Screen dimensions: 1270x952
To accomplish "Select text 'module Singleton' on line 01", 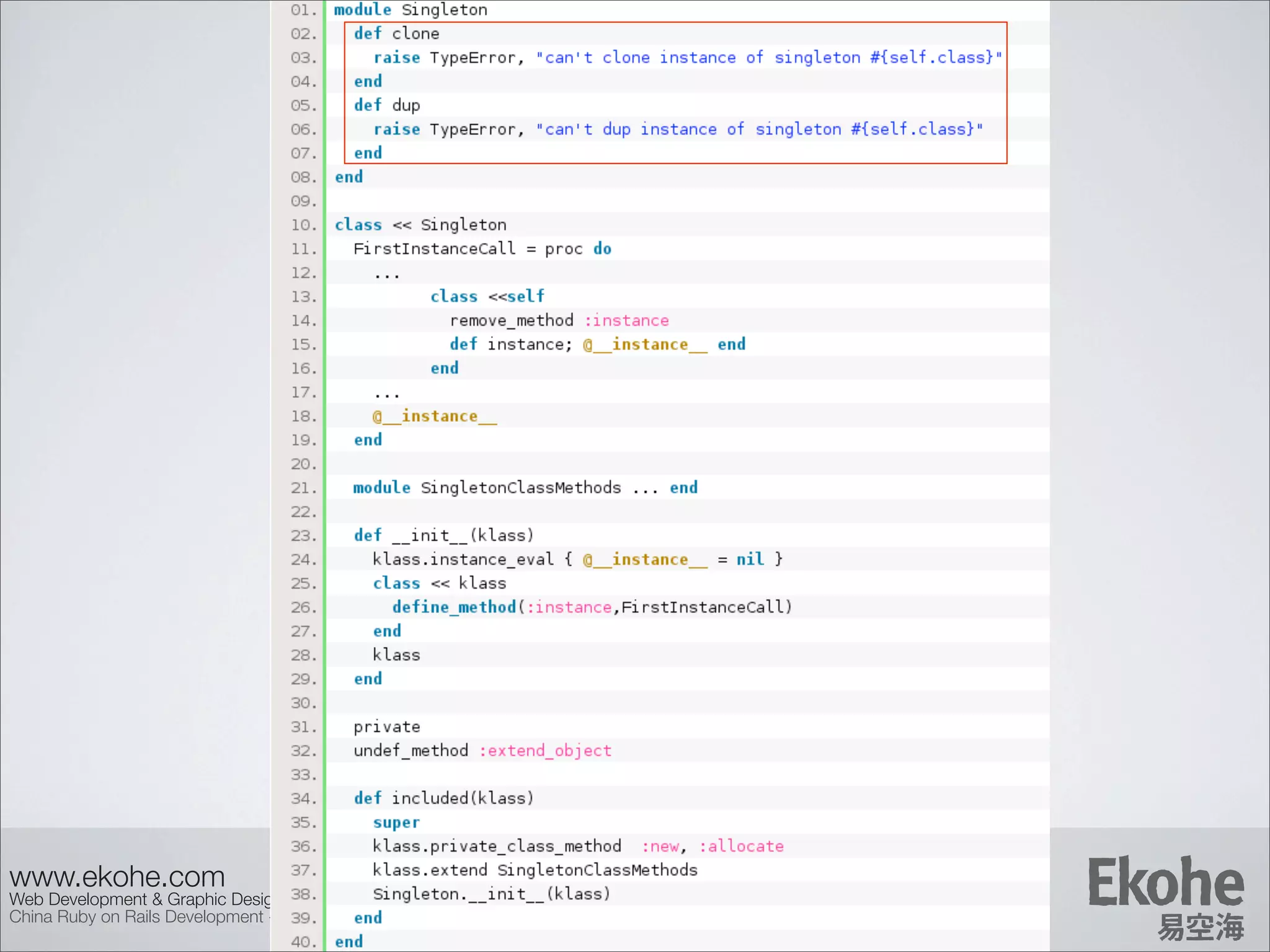I will pyautogui.click(x=411, y=10).
